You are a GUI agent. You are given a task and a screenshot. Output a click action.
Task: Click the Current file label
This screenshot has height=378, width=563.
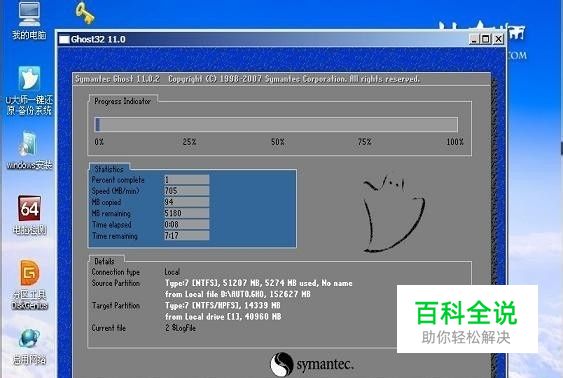(x=108, y=328)
